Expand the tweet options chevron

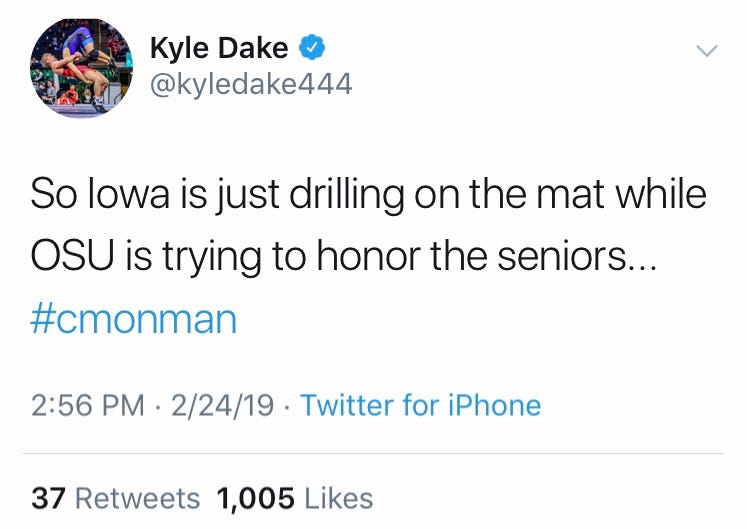[x=706, y=50]
